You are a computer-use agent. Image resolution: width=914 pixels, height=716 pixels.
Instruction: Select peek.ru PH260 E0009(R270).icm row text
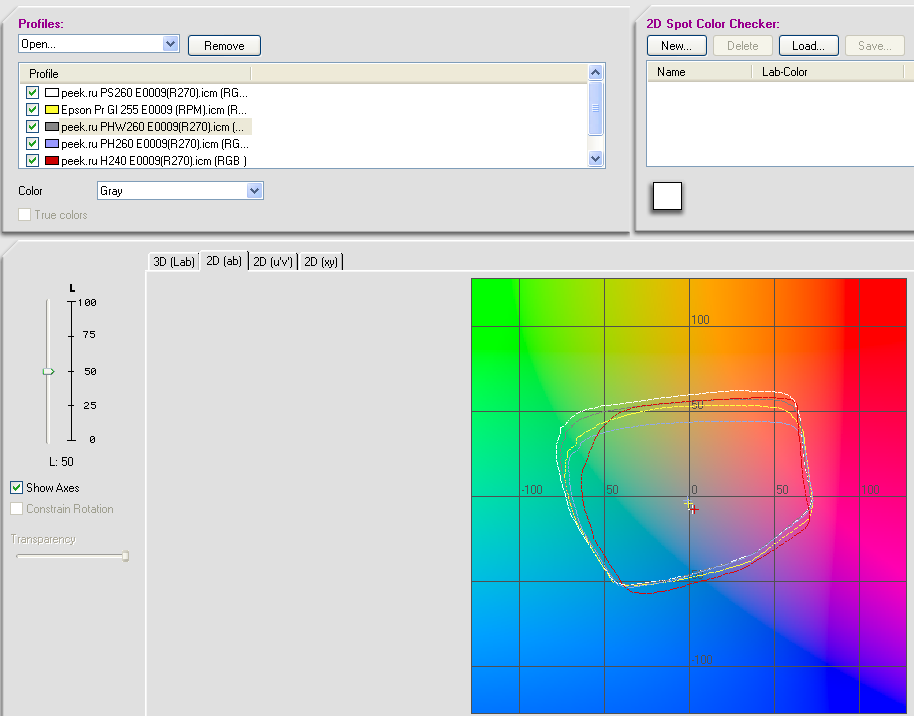click(155, 143)
